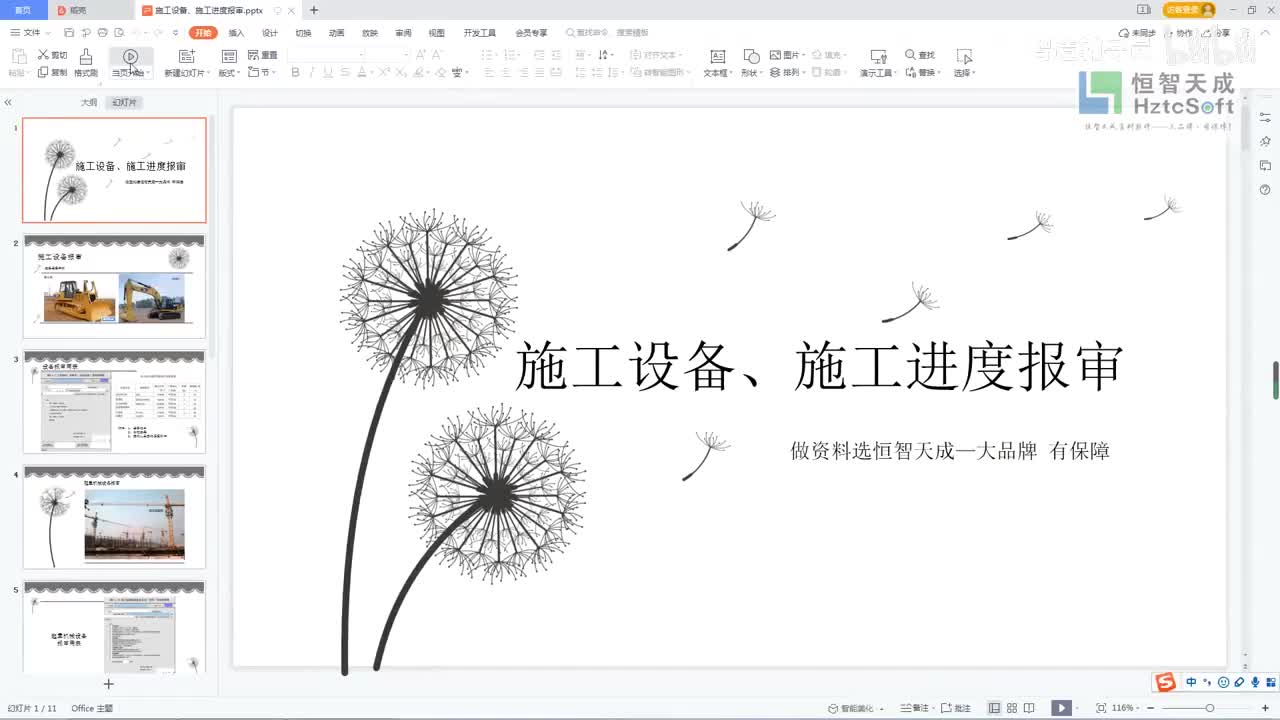Screen dimensions: 1280x720
Task: Play slideshow from status bar button
Action: 1061,708
